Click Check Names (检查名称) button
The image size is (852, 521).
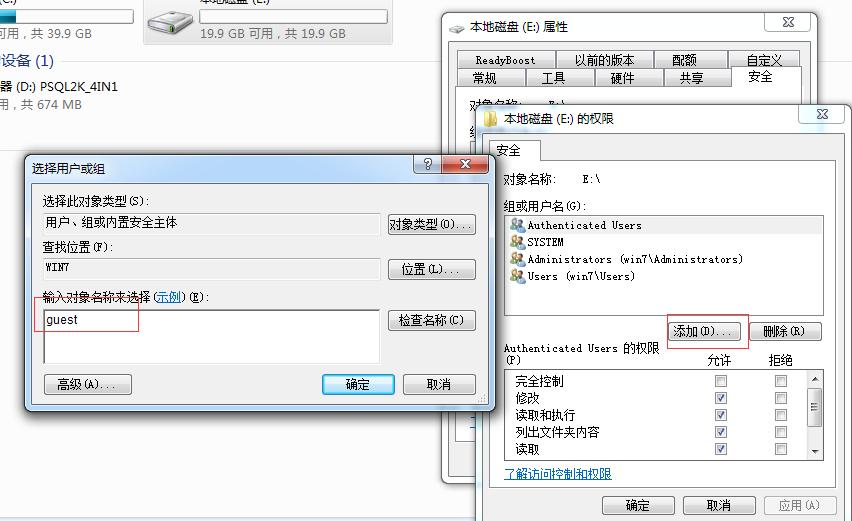coord(431,320)
